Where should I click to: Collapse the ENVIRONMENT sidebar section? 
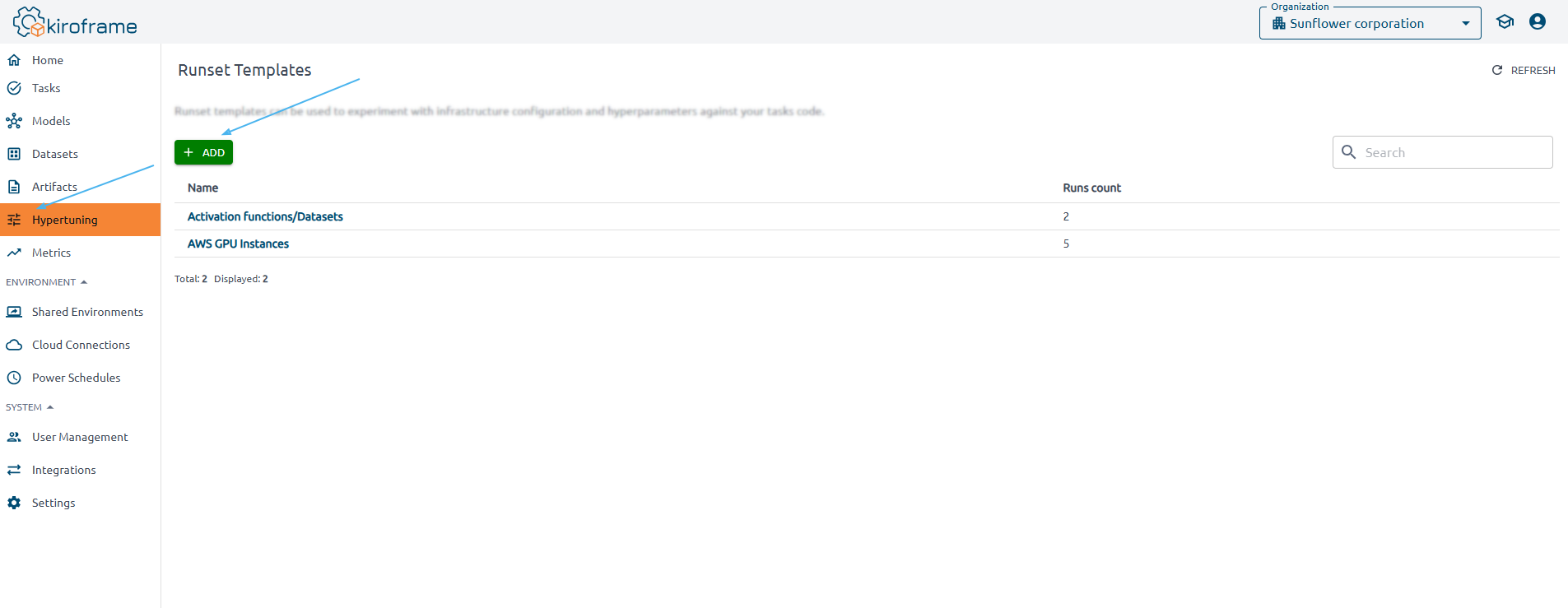pyautogui.click(x=47, y=282)
